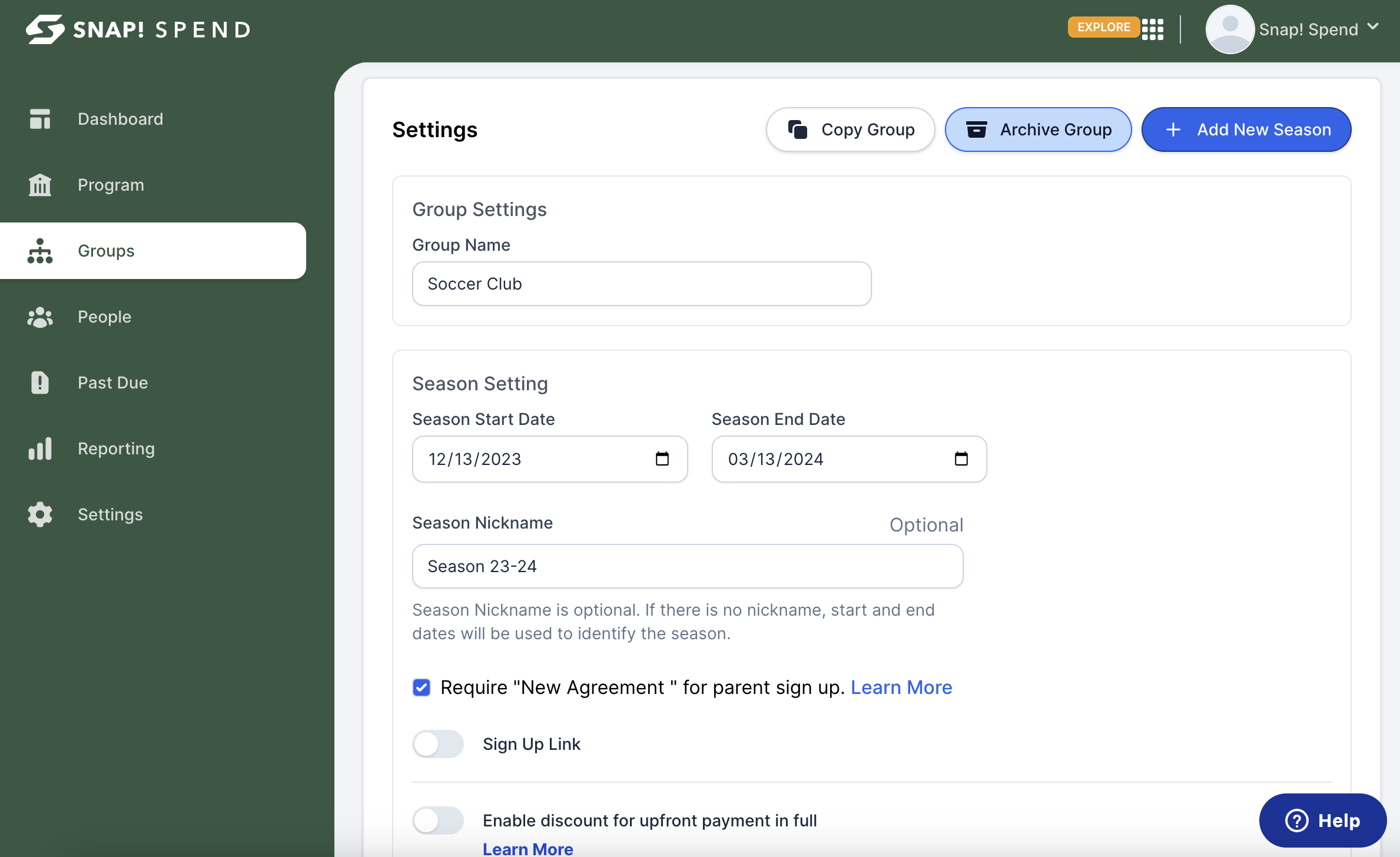Click the Dashboard sidebar icon
Viewport: 1400px width, 857px height.
tap(39, 118)
